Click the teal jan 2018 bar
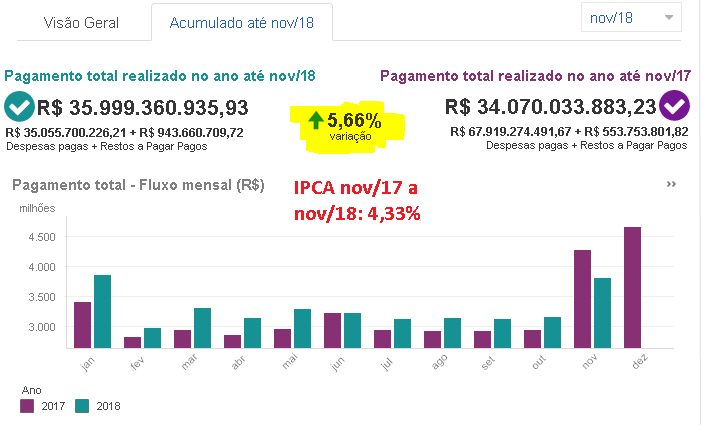Viewport: 708px width, 447px height. click(x=102, y=310)
